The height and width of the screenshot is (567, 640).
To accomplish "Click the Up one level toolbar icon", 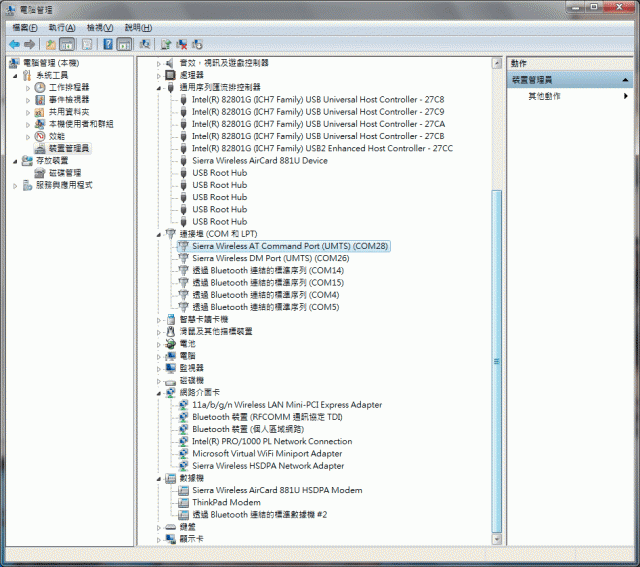I will coord(51,44).
